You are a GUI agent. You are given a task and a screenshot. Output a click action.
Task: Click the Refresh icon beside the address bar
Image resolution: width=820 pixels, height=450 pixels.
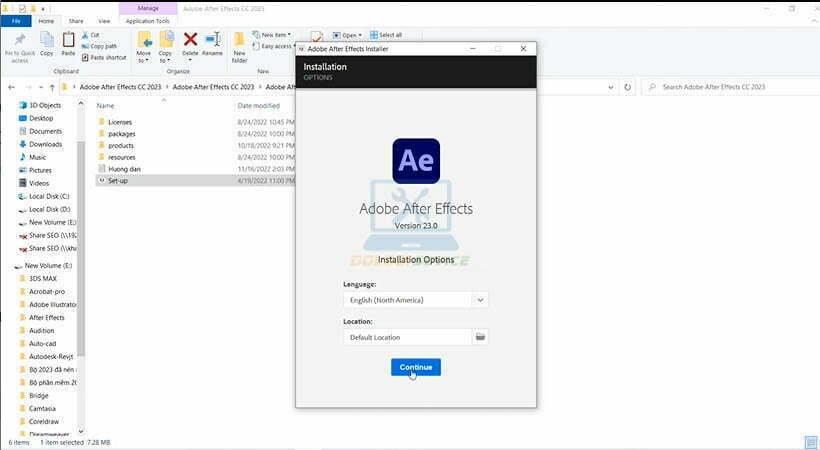coord(628,87)
